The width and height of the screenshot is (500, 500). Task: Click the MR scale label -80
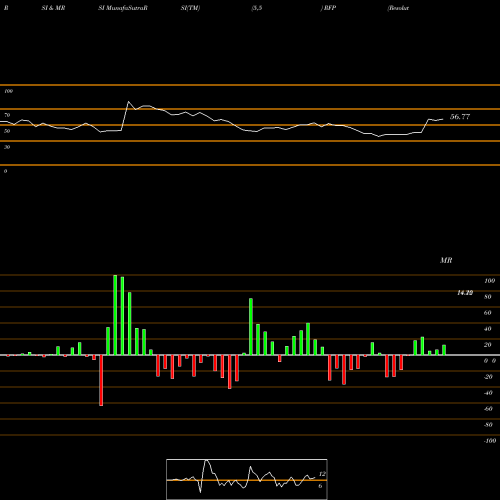pyautogui.click(x=488, y=425)
